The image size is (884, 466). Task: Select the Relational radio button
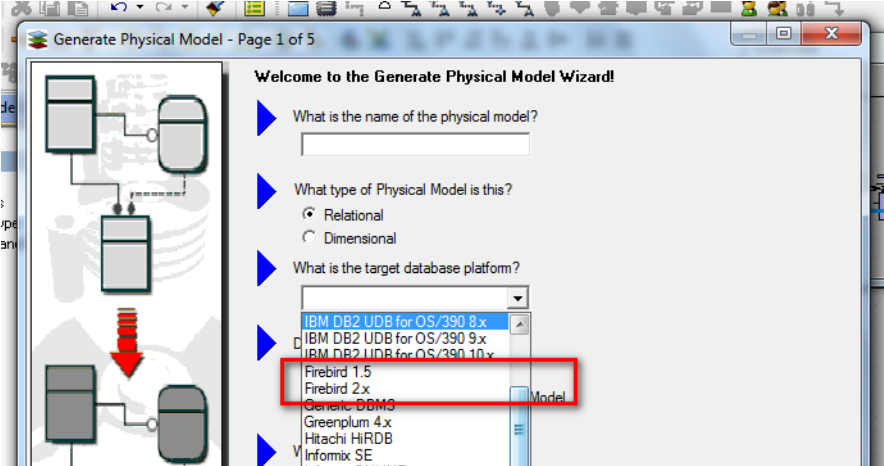coord(309,214)
